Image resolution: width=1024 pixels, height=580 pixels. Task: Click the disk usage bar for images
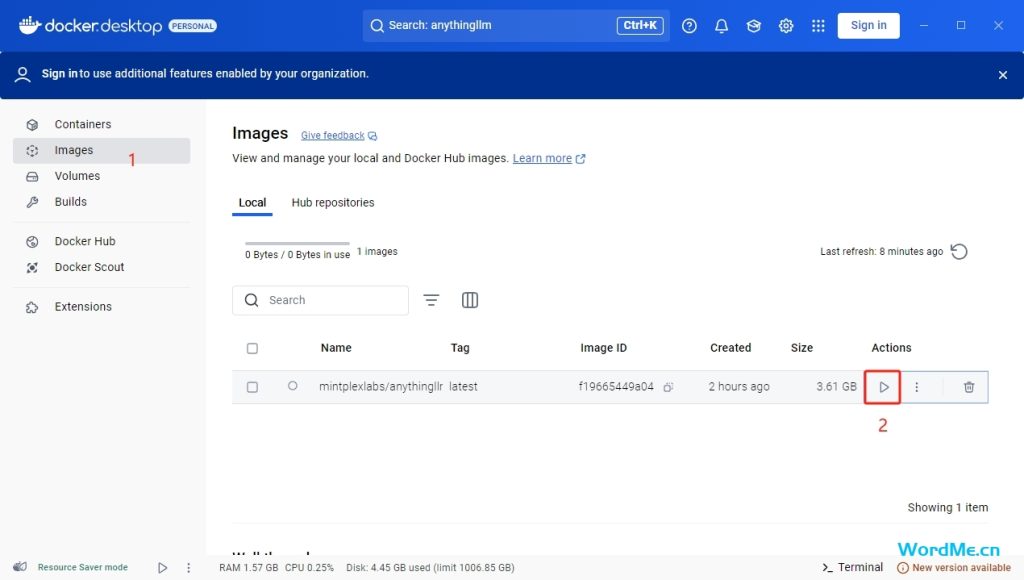click(297, 244)
